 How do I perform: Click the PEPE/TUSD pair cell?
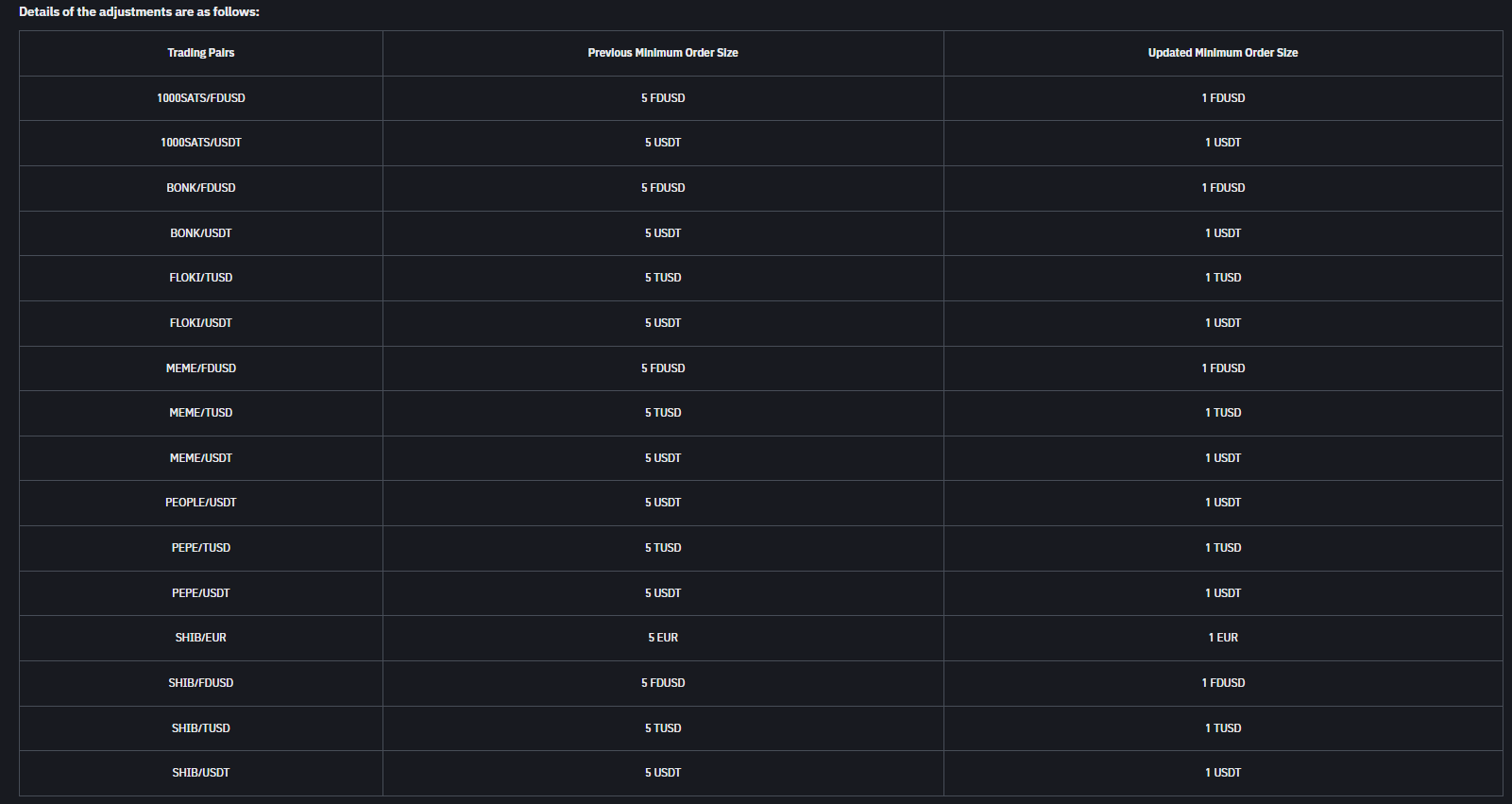coord(200,548)
